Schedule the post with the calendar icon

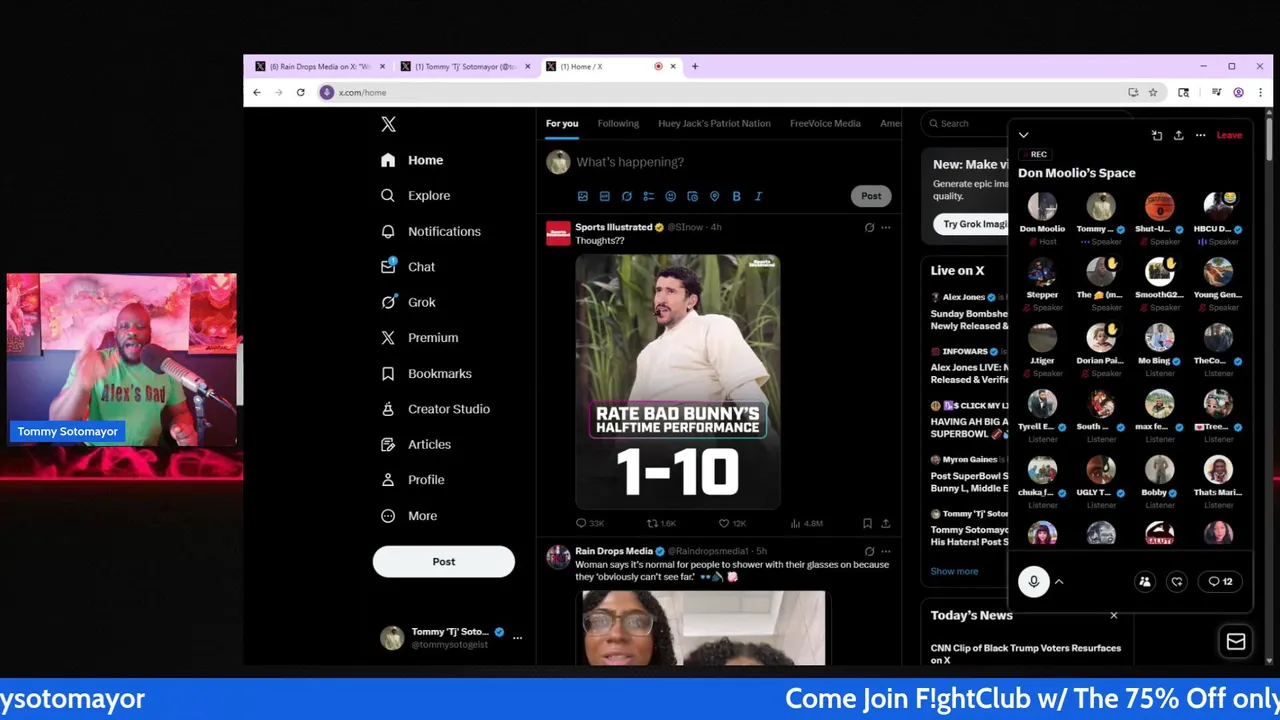pos(692,196)
